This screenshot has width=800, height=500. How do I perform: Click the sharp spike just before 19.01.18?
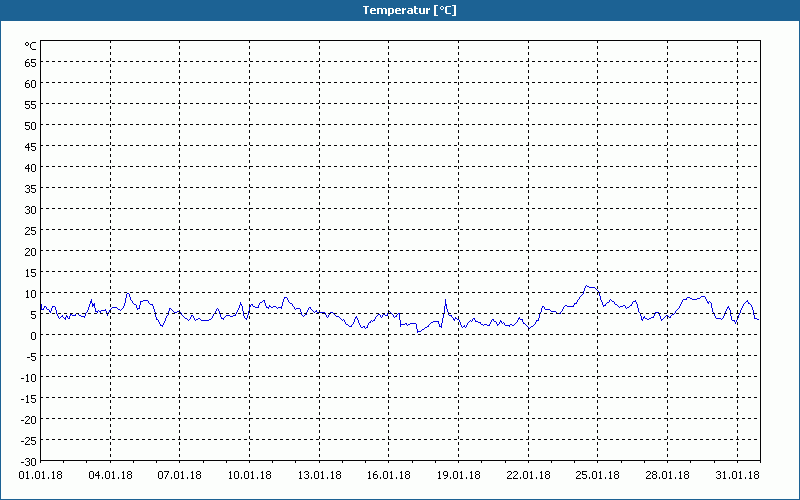(x=445, y=300)
